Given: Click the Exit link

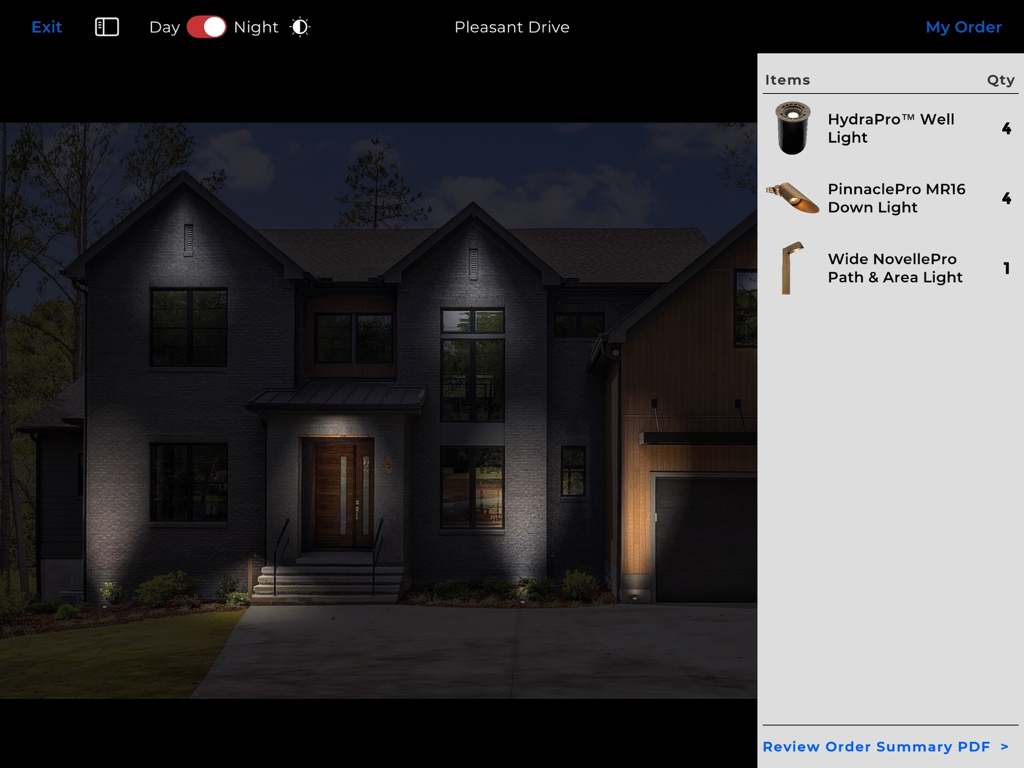Looking at the screenshot, I should pyautogui.click(x=46, y=27).
